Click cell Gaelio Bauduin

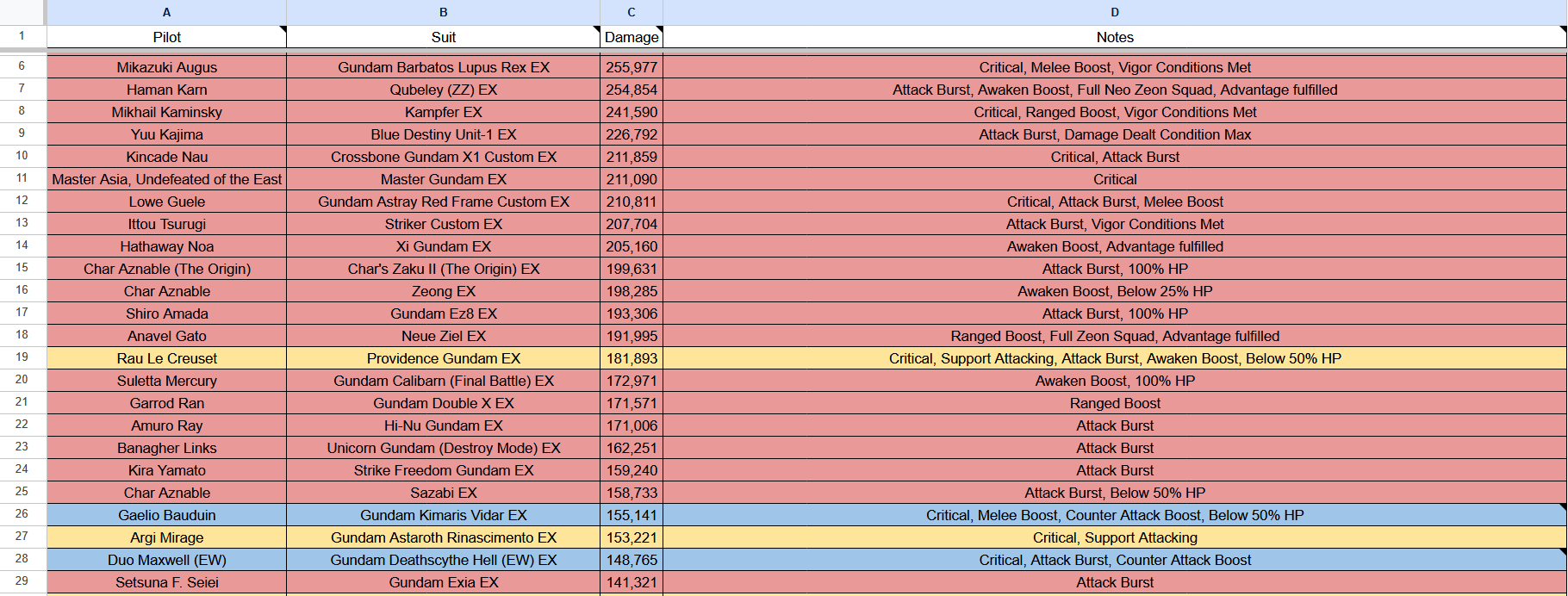166,515
